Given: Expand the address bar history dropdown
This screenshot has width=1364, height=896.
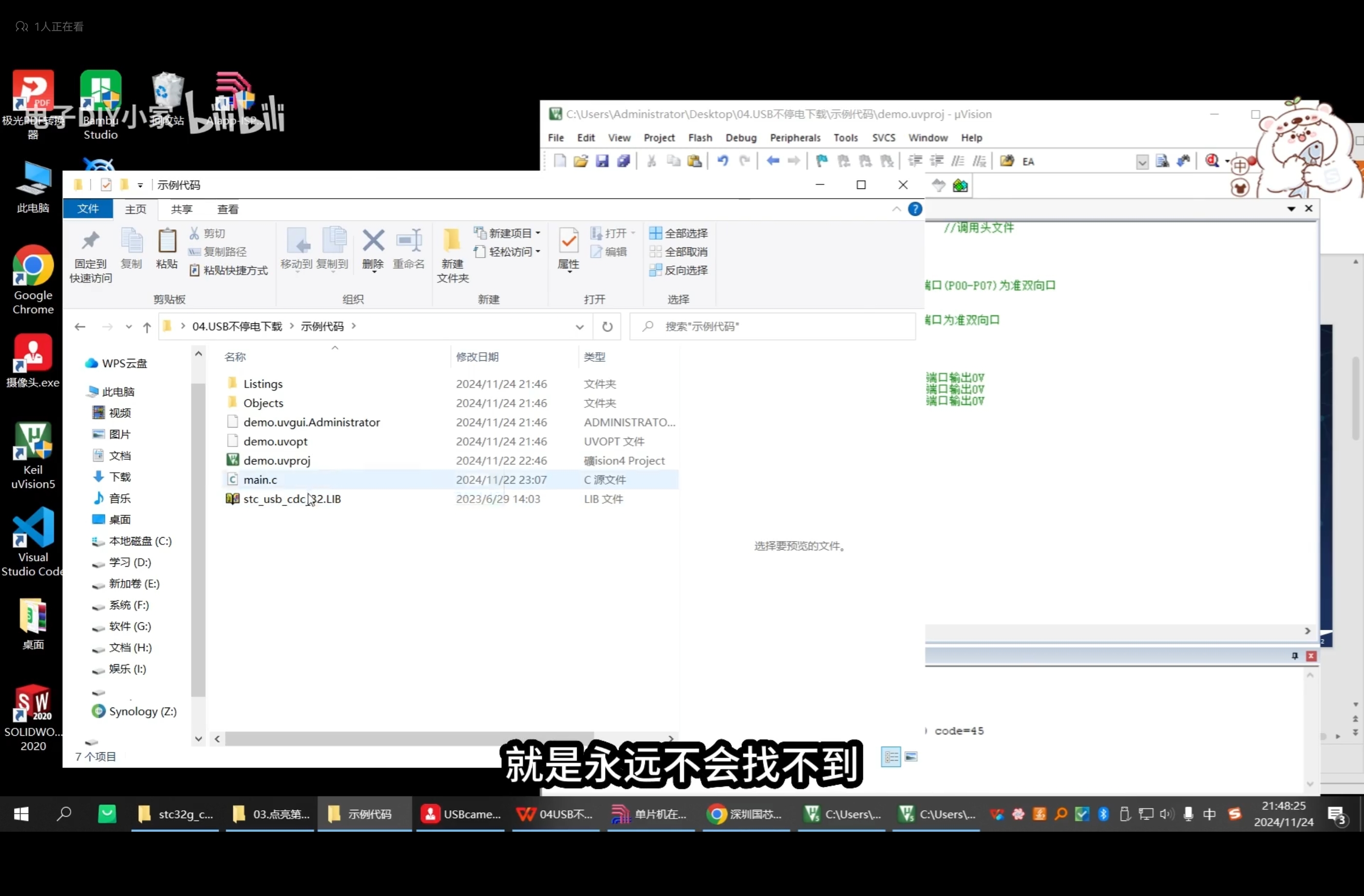Looking at the screenshot, I should [x=580, y=327].
